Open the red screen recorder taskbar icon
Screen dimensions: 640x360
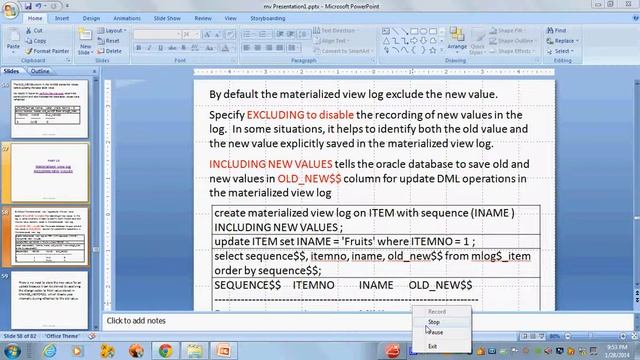coord(392,351)
